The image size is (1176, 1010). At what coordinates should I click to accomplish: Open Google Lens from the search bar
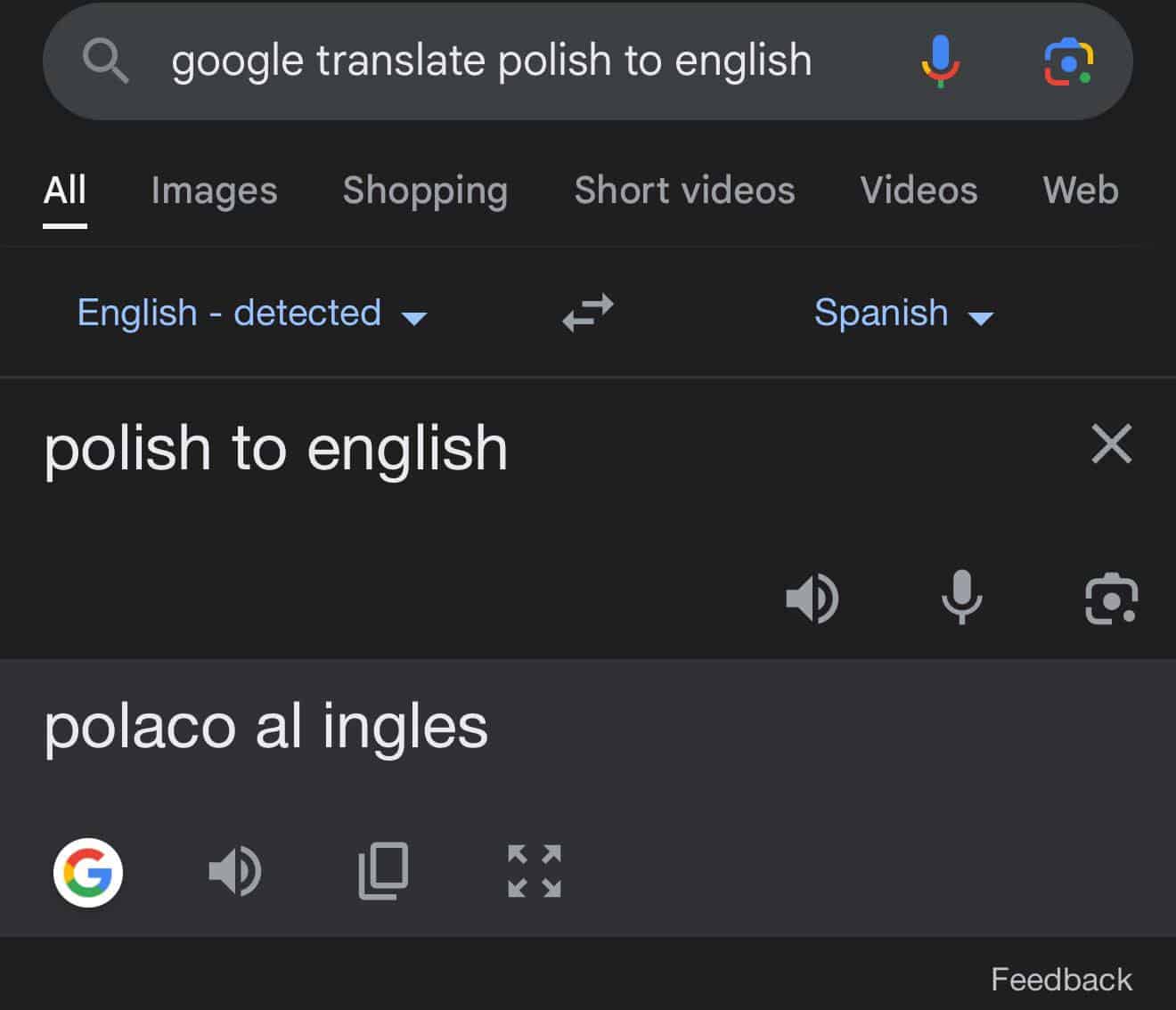pyautogui.click(x=1068, y=61)
